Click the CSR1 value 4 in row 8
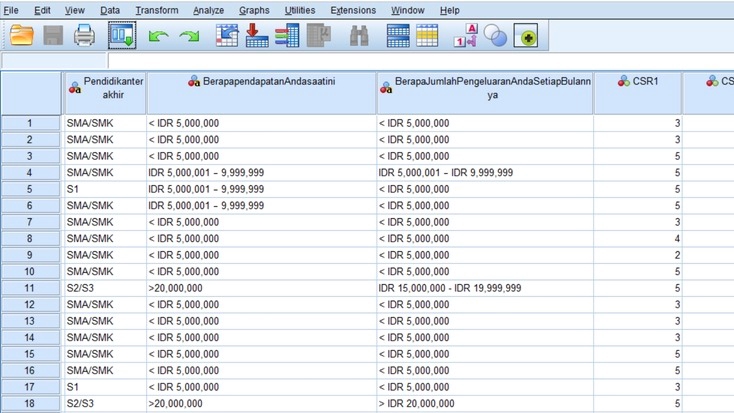This screenshot has height=413, width=734. tap(638, 239)
